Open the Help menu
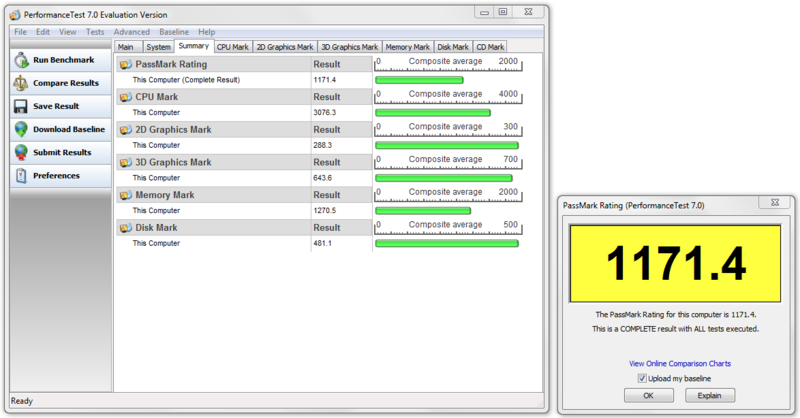 point(207,32)
